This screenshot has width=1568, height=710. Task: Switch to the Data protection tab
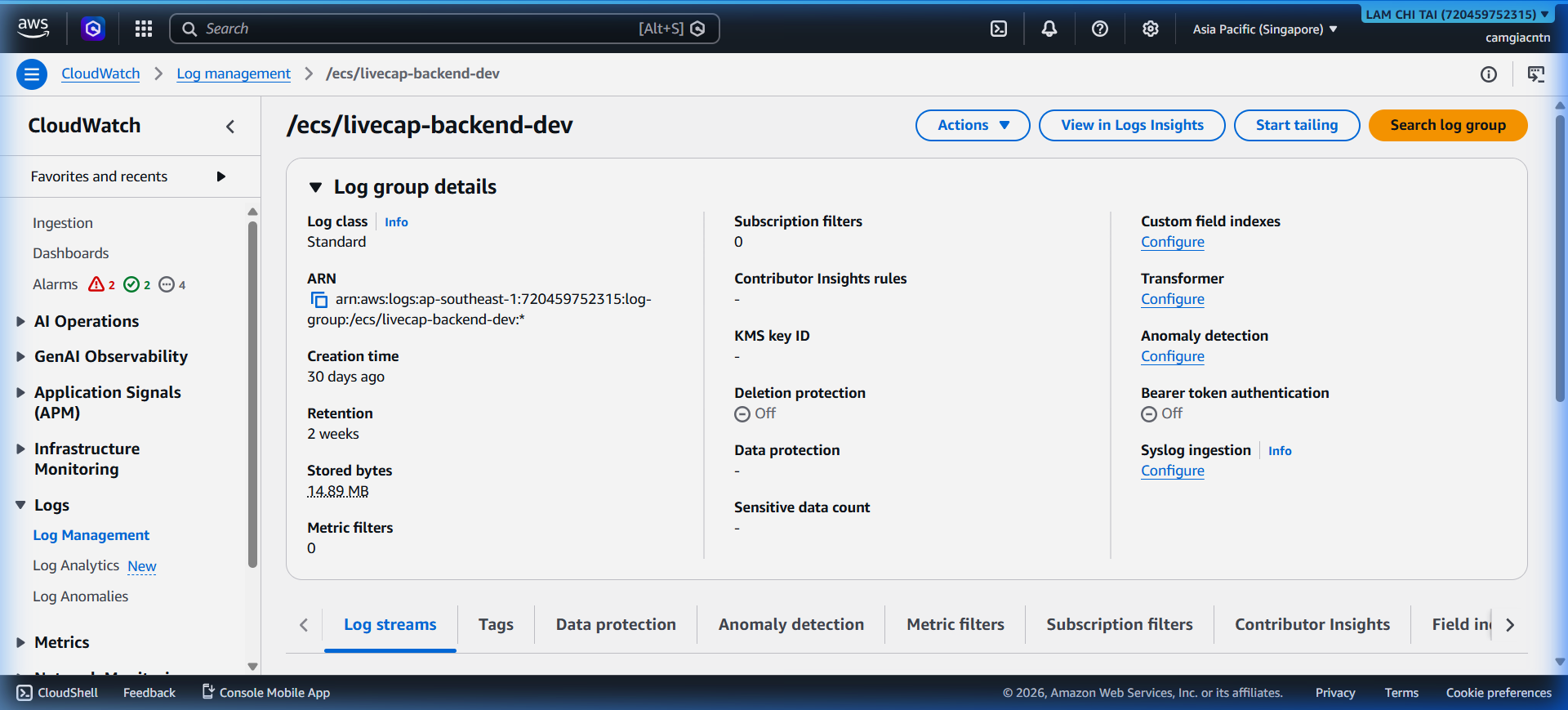[x=616, y=624]
